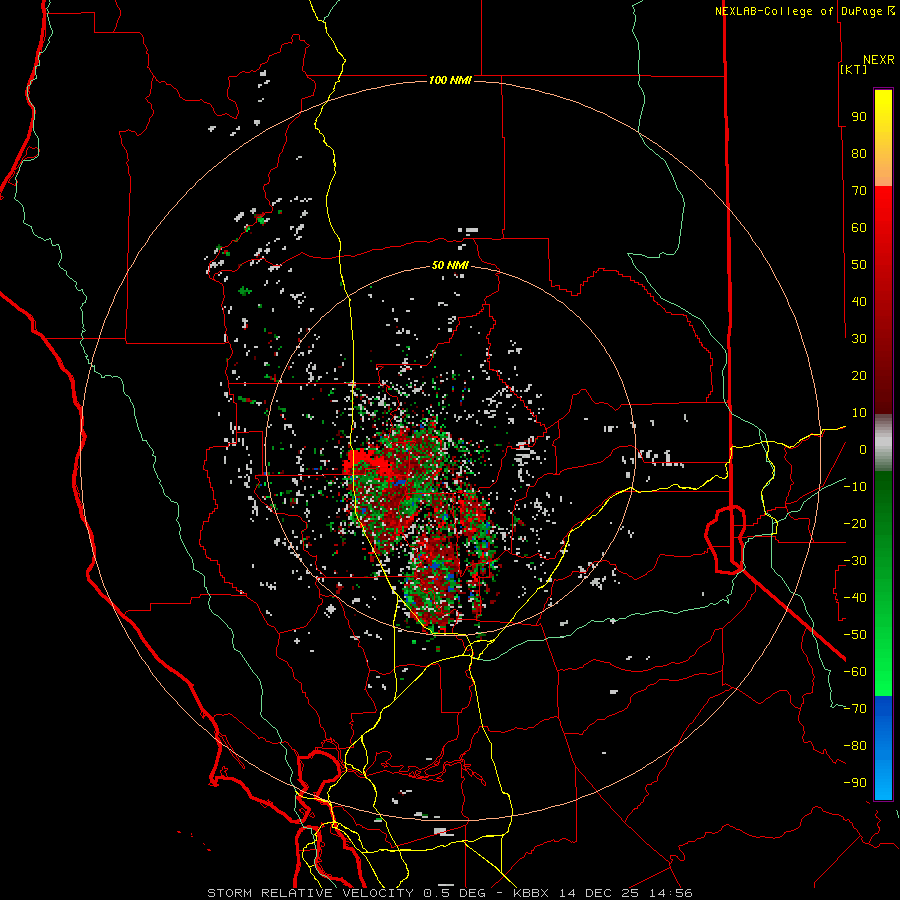
Task: Click the -80 tick label on scale
Action: tap(855, 746)
